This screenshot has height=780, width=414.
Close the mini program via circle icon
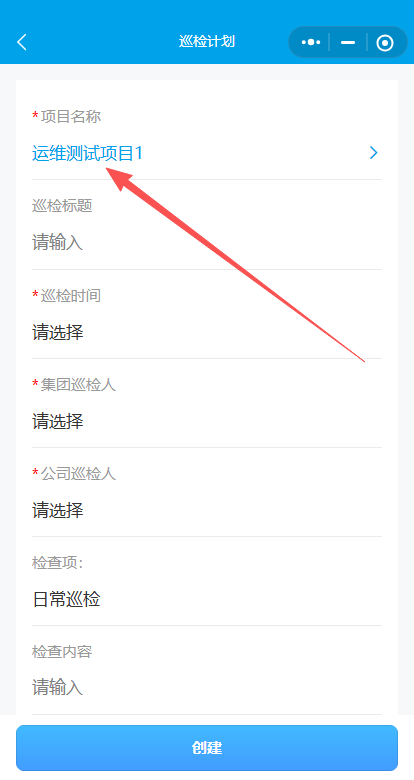tap(385, 43)
